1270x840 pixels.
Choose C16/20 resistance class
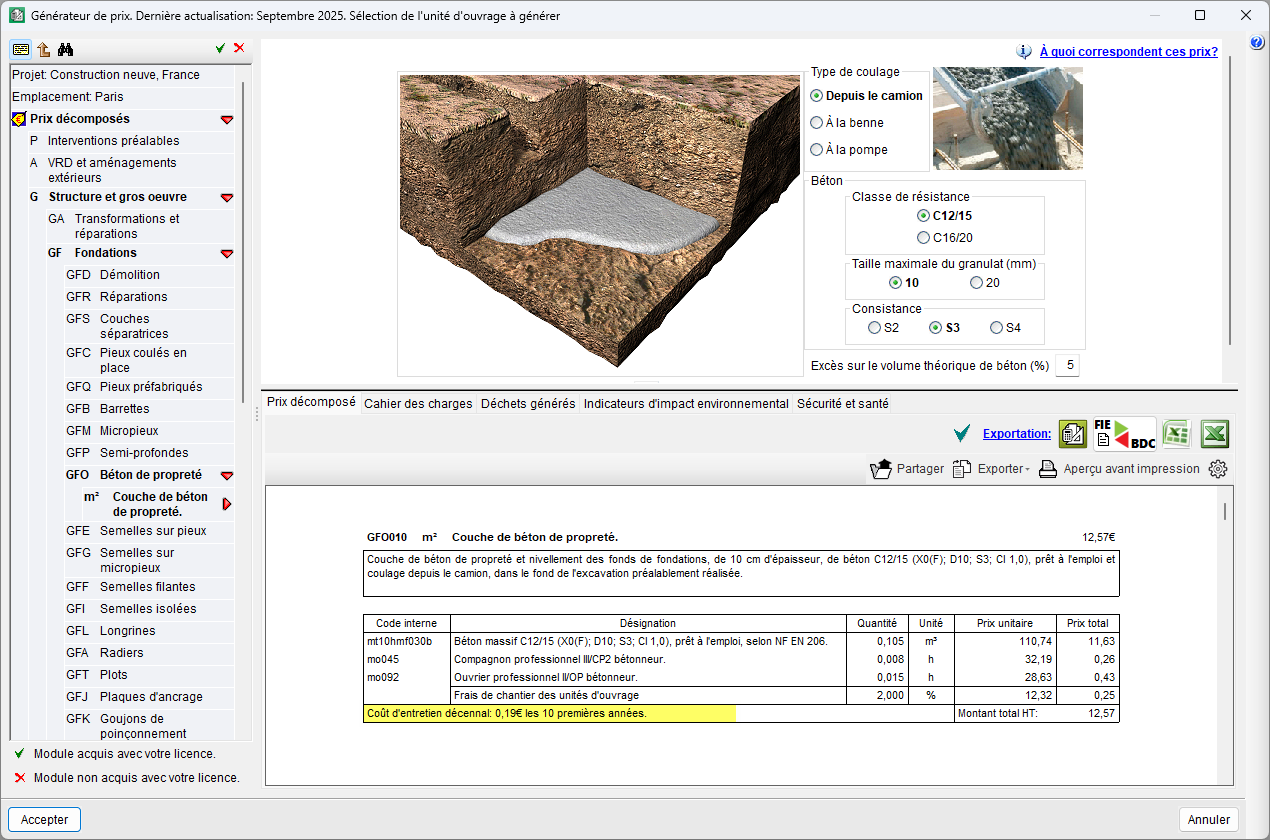coord(923,238)
